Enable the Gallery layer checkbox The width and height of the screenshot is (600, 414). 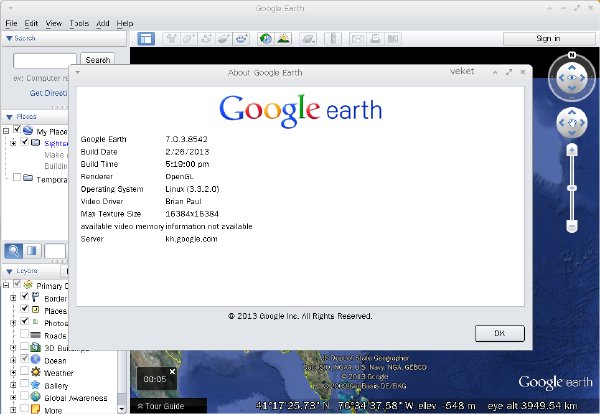[x=25, y=383]
